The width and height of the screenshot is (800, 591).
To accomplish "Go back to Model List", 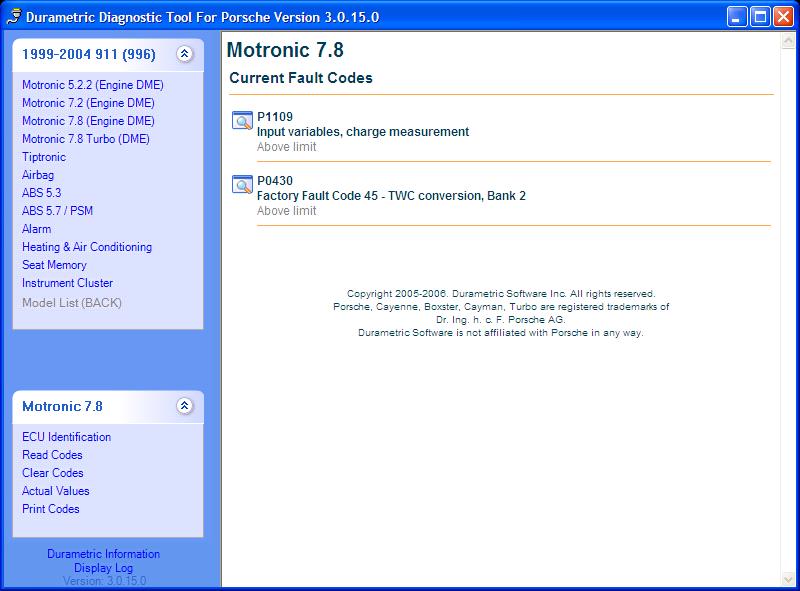I will 72,303.
